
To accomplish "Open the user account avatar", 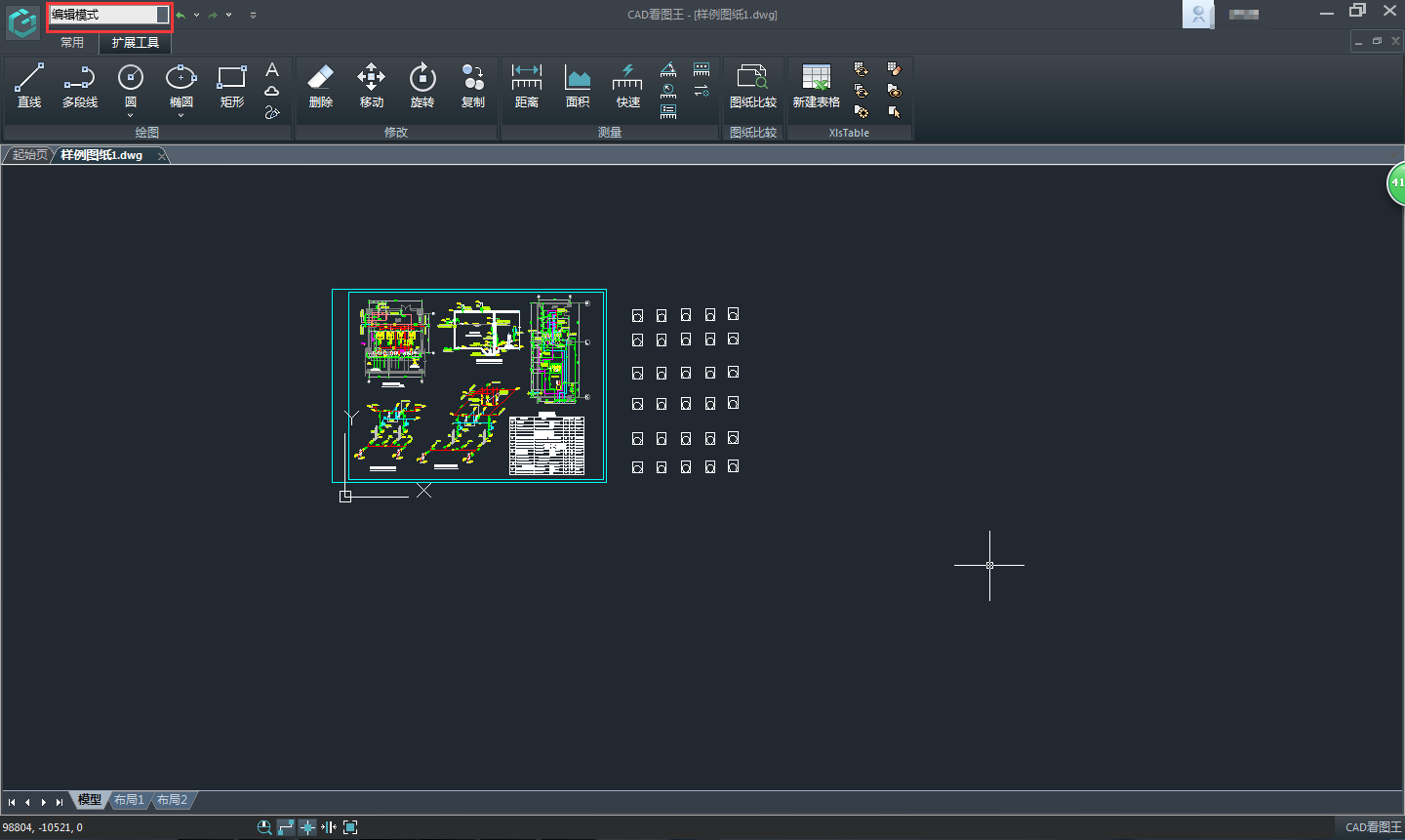I will [1197, 15].
